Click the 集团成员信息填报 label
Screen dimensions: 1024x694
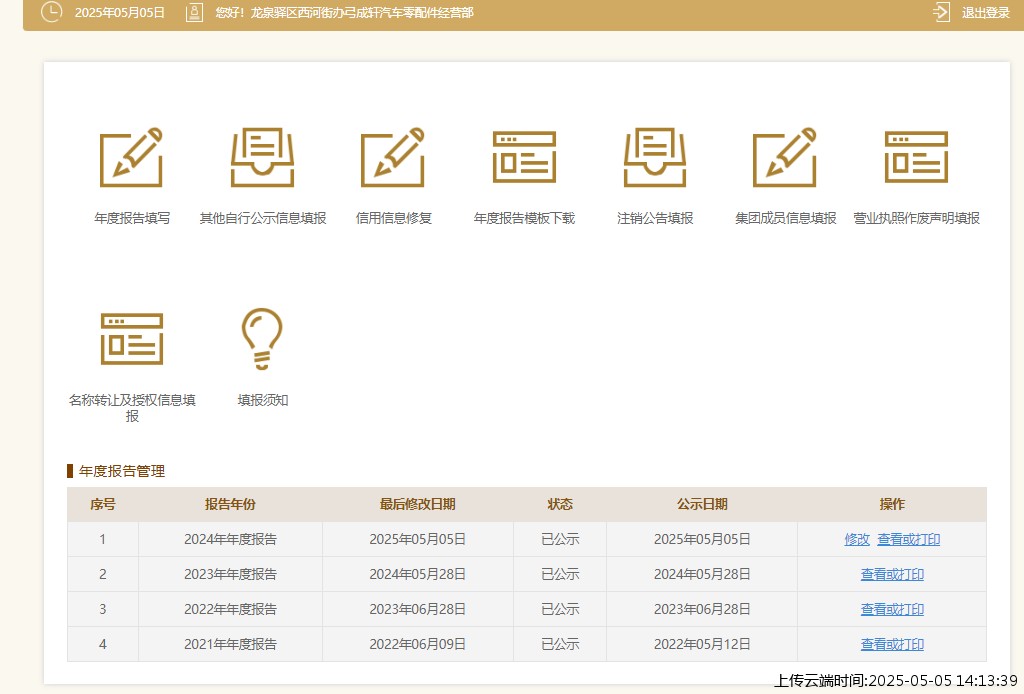[x=786, y=218]
